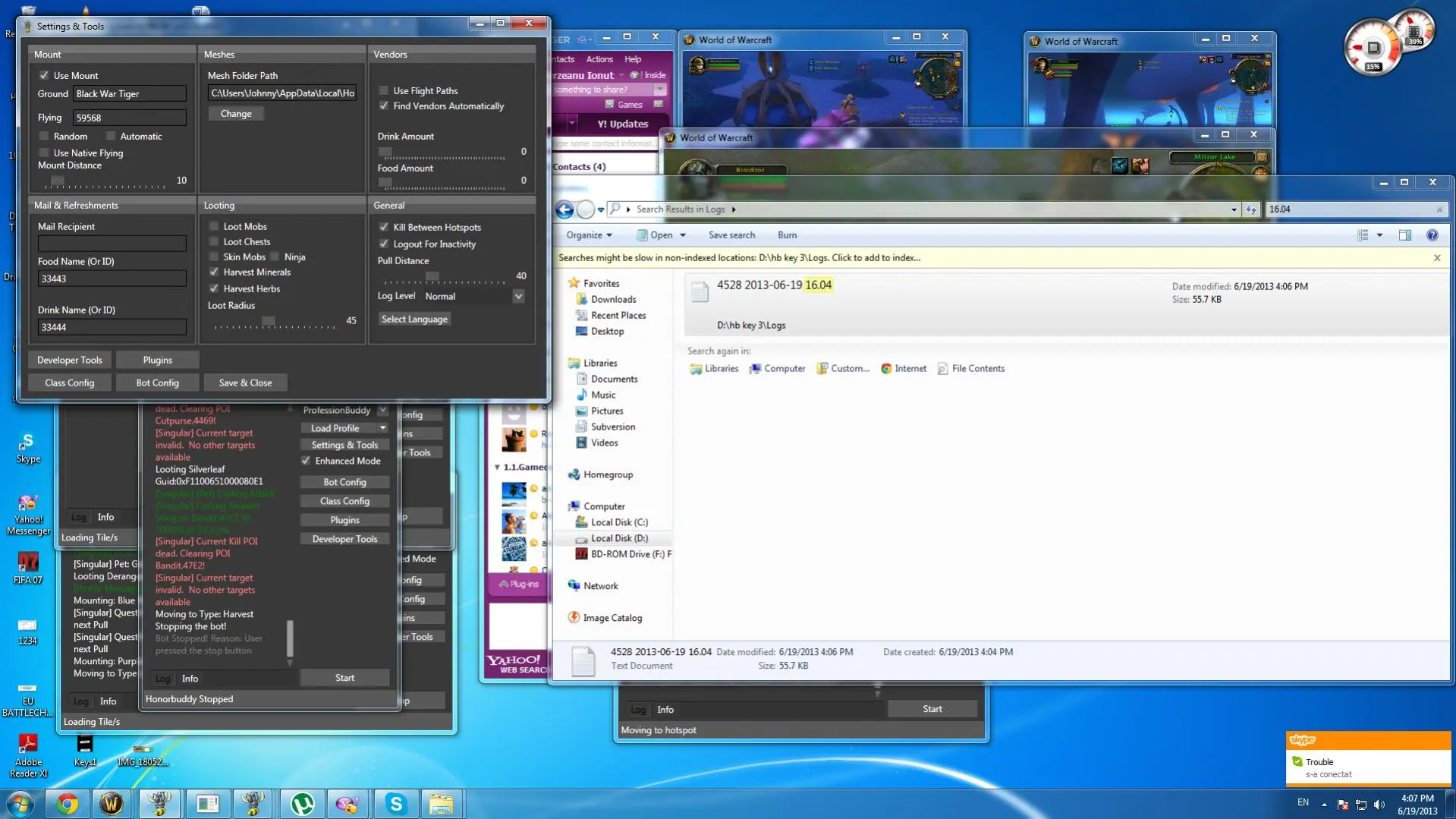This screenshot has height=819, width=1456.
Task: Open the Log Level dropdown
Action: pyautogui.click(x=518, y=296)
